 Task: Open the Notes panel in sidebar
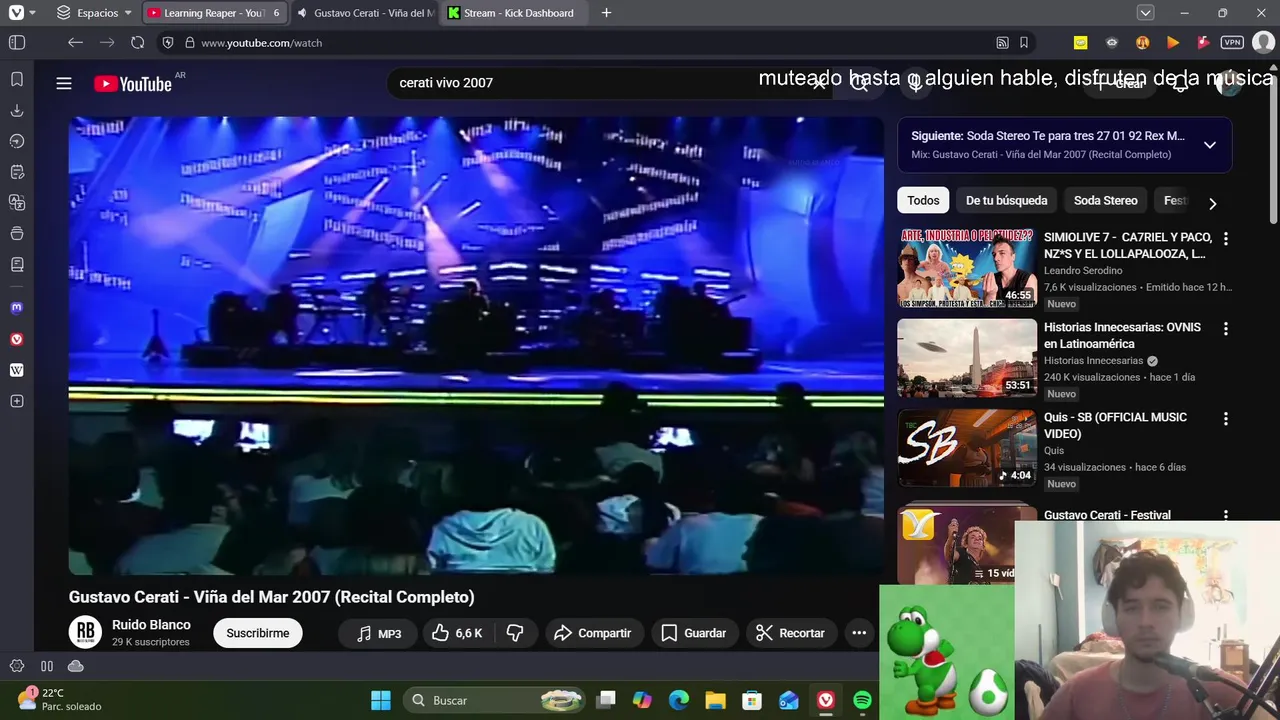(17, 172)
